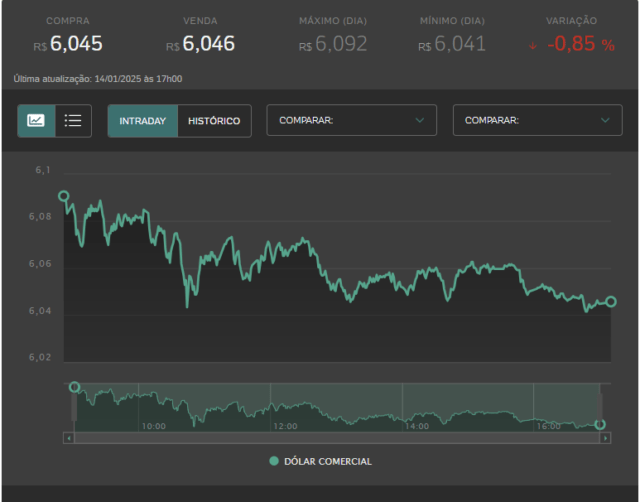Click the 14:00 mark in navigator
This screenshot has width=640, height=502.
417,426
